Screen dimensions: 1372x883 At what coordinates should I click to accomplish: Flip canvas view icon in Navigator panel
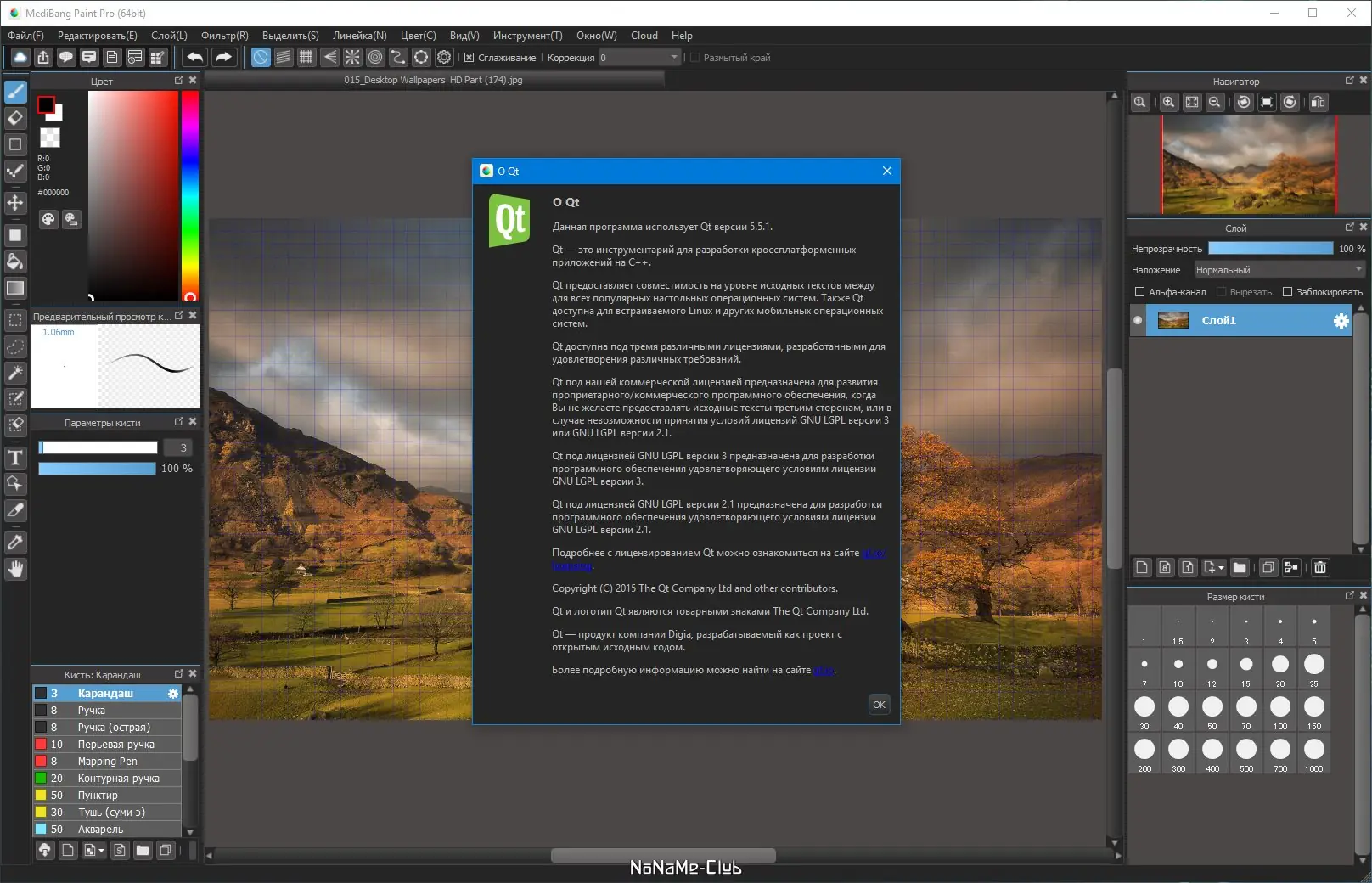(1318, 102)
